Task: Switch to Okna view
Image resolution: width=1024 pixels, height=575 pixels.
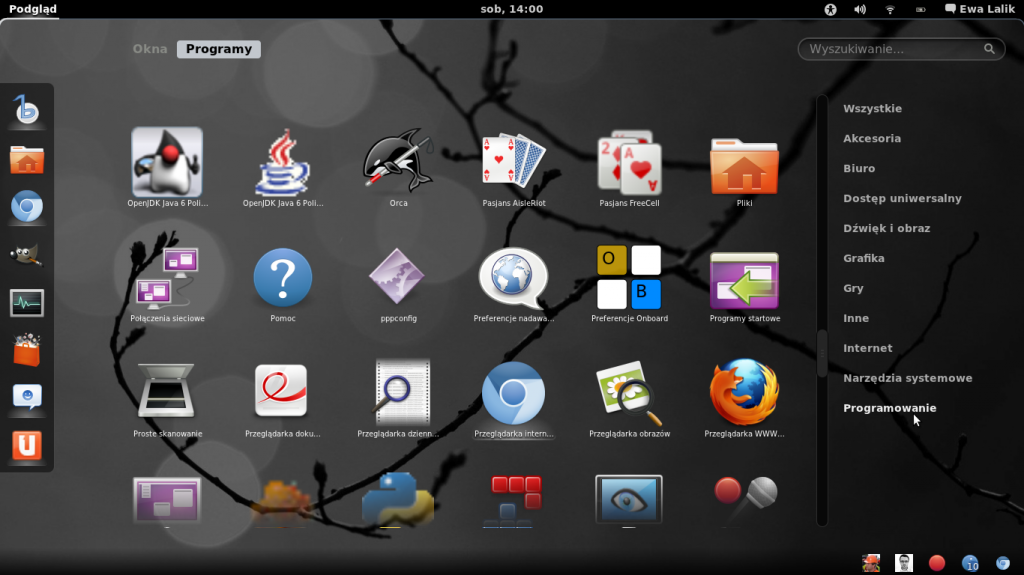Action: pyautogui.click(x=150, y=49)
